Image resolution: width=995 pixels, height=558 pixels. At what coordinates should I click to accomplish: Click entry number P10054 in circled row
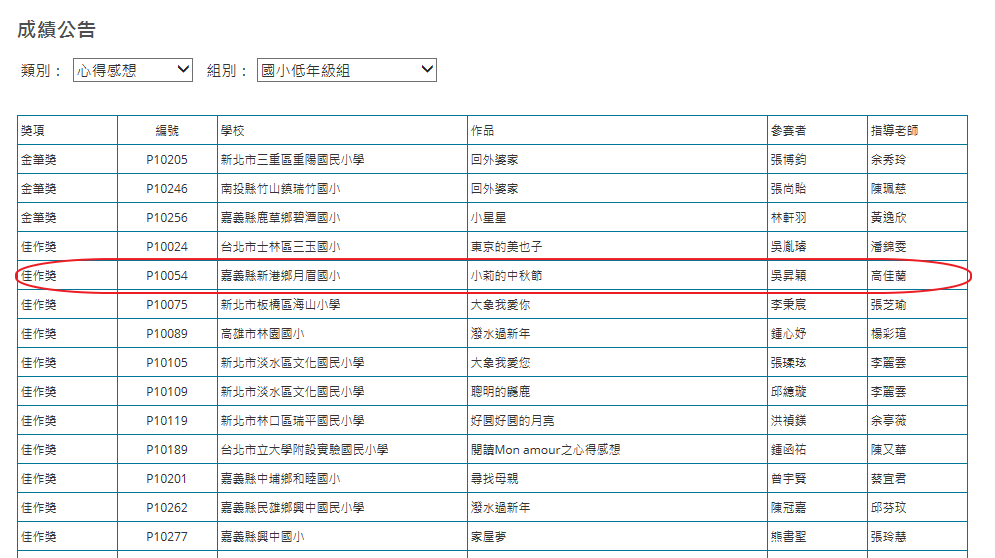(166, 276)
